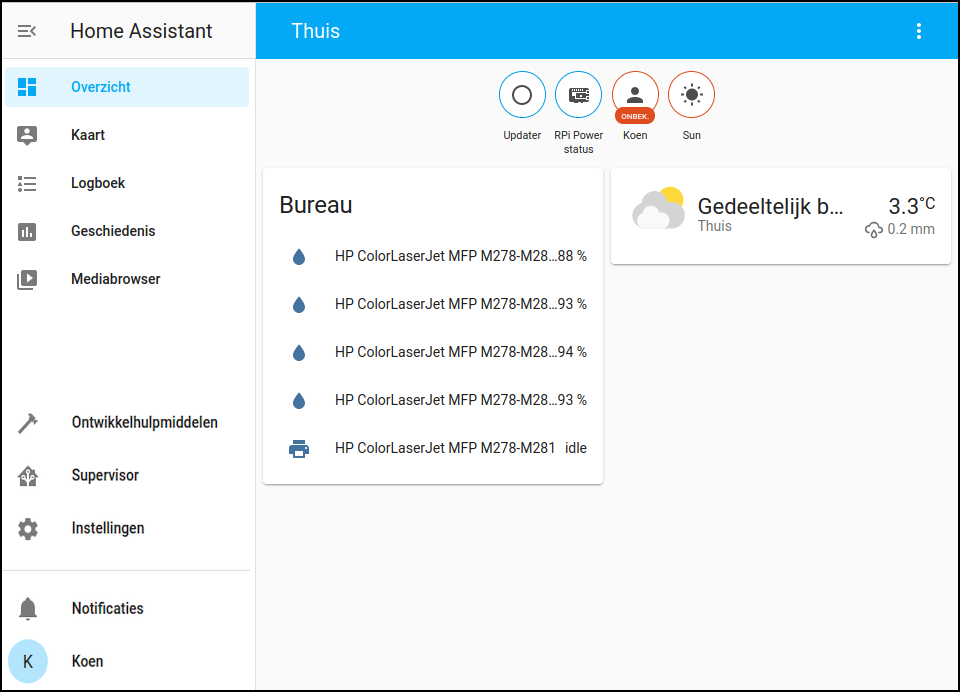This screenshot has height=692, width=960.
Task: Click the water drop icon beside 88 %
Action: tap(299, 257)
